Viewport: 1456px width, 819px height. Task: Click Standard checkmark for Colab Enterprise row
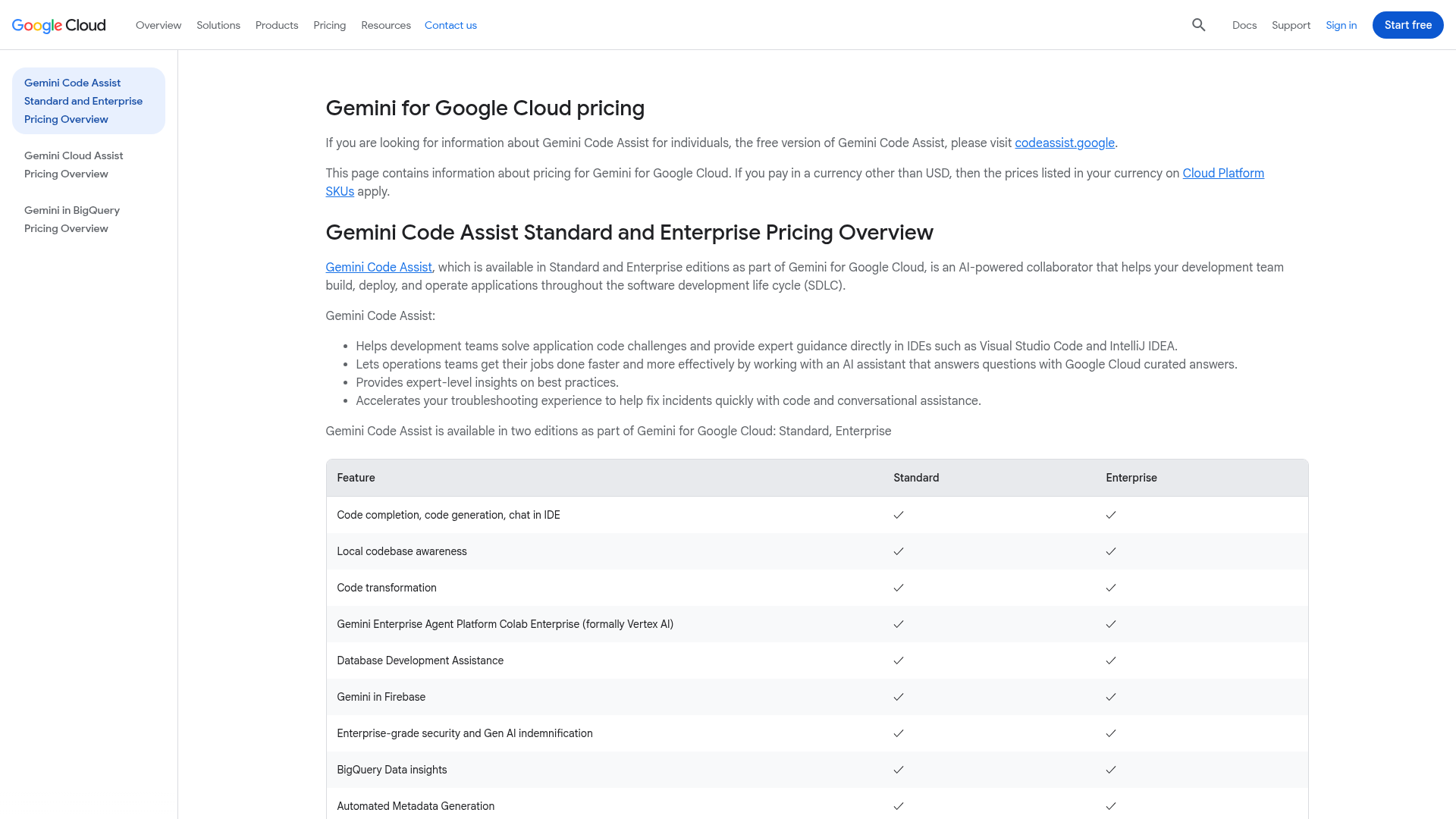pyautogui.click(x=899, y=624)
